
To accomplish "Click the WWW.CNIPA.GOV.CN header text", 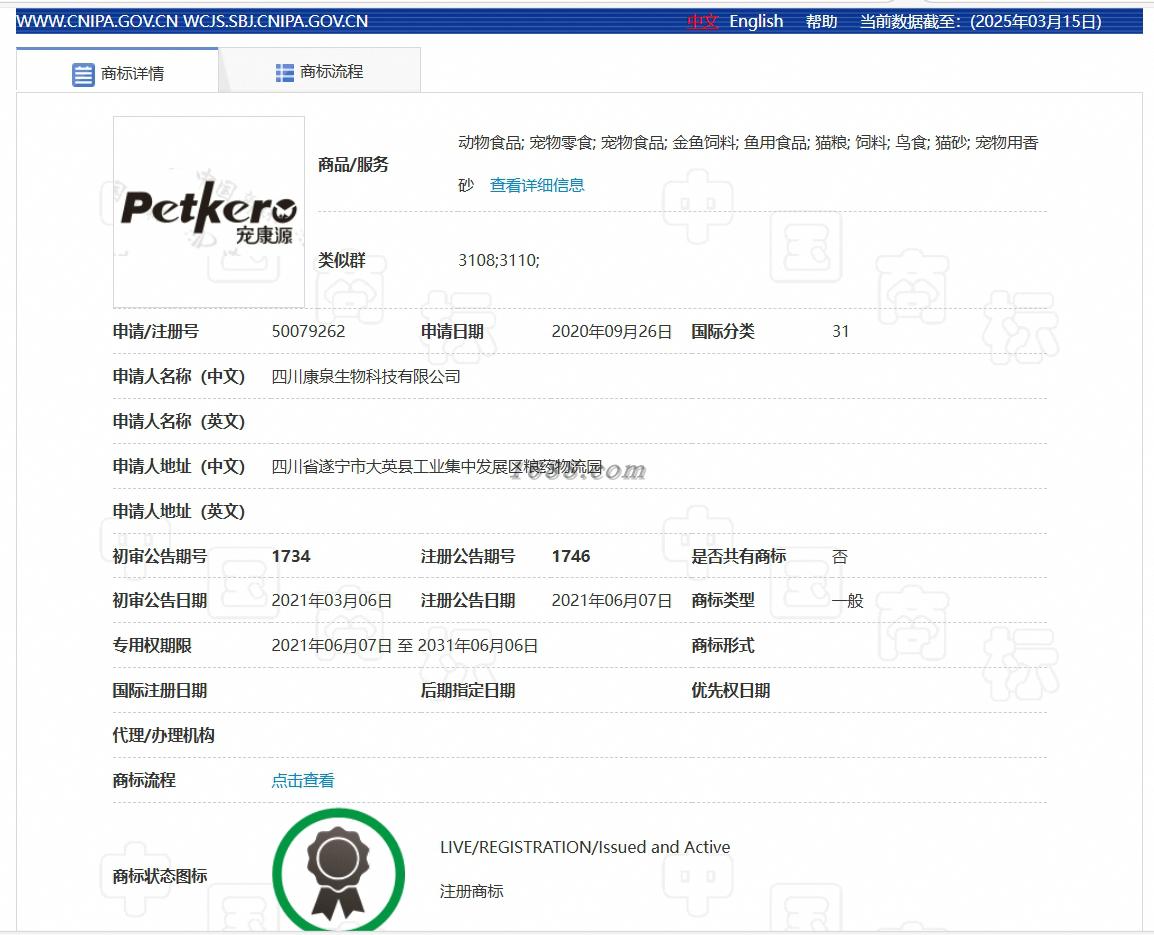I will pyautogui.click(x=97, y=21).
